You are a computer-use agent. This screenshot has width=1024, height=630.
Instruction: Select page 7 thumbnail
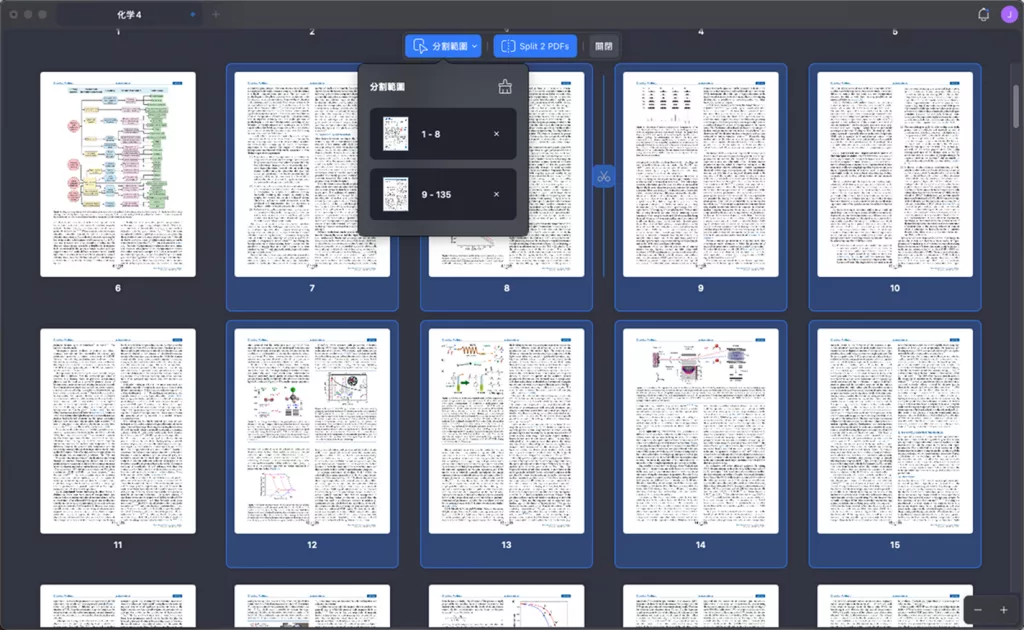pyautogui.click(x=312, y=174)
